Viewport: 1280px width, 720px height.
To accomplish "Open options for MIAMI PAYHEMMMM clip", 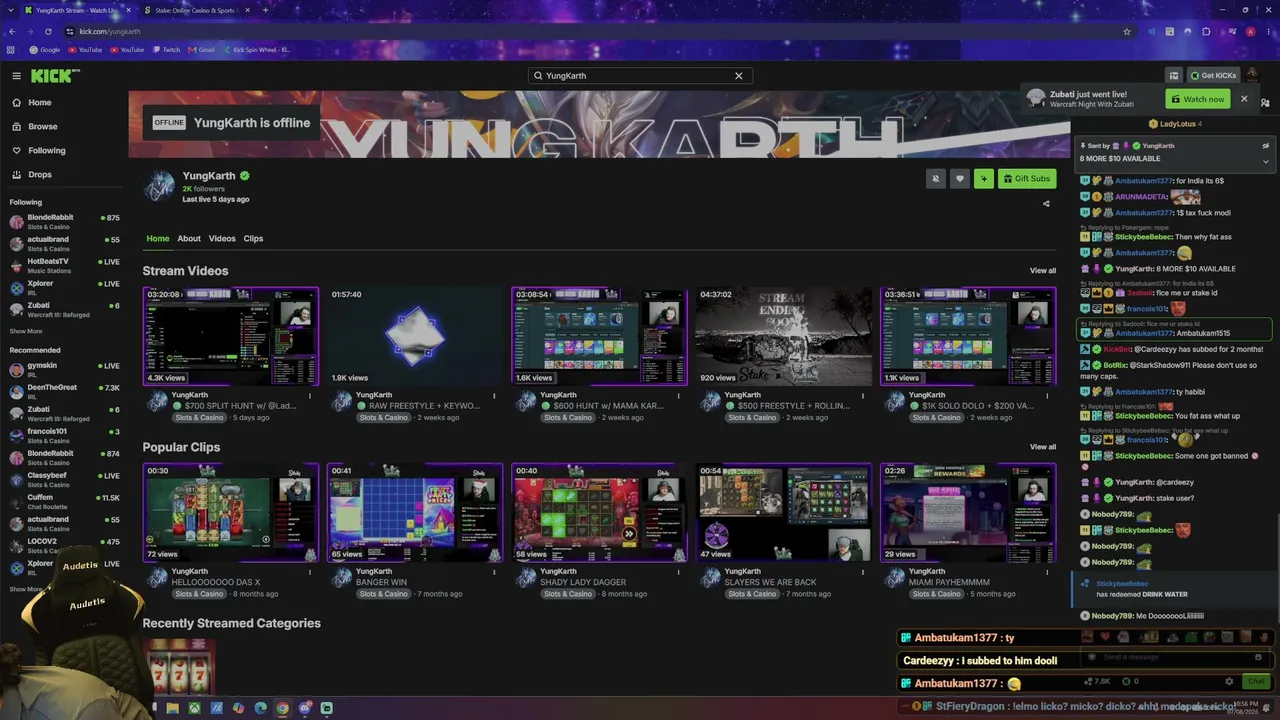I will click(1047, 572).
